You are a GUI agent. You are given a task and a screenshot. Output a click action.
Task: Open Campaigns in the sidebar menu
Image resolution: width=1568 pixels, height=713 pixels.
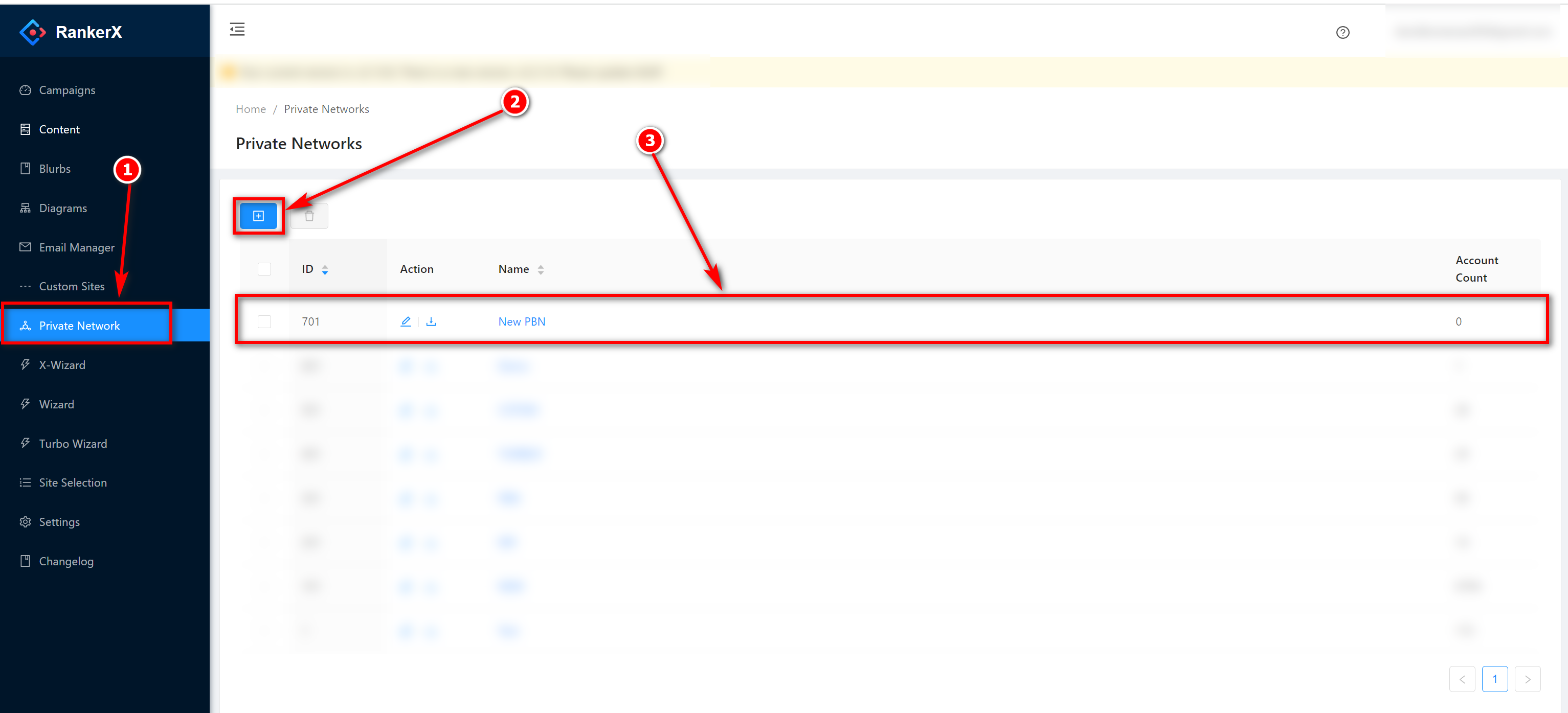tap(67, 90)
